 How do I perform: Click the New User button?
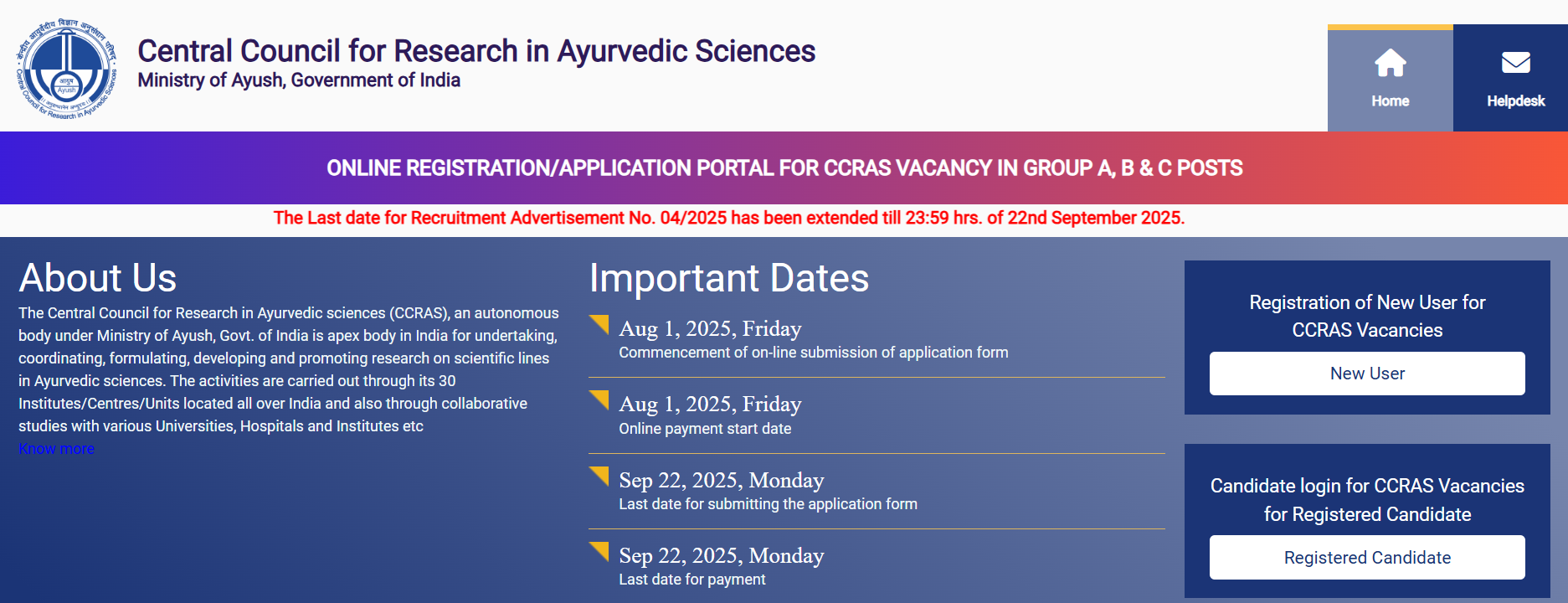(x=1367, y=374)
